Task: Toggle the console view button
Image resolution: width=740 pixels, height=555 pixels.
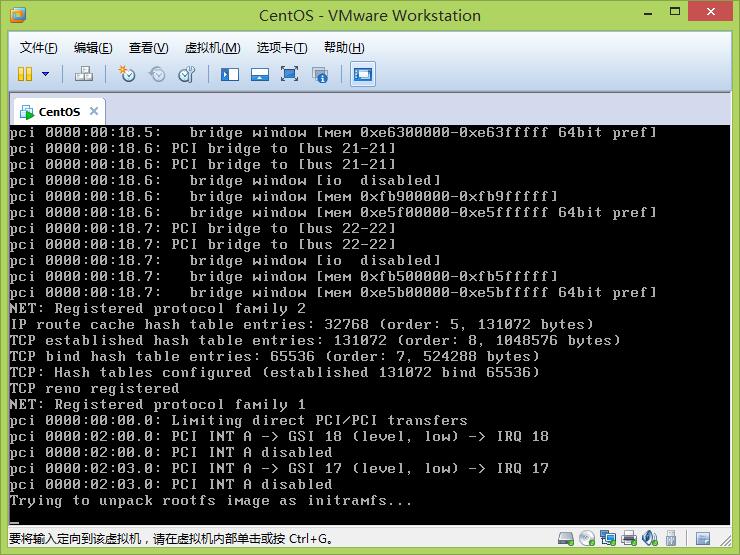Action: click(x=362, y=74)
